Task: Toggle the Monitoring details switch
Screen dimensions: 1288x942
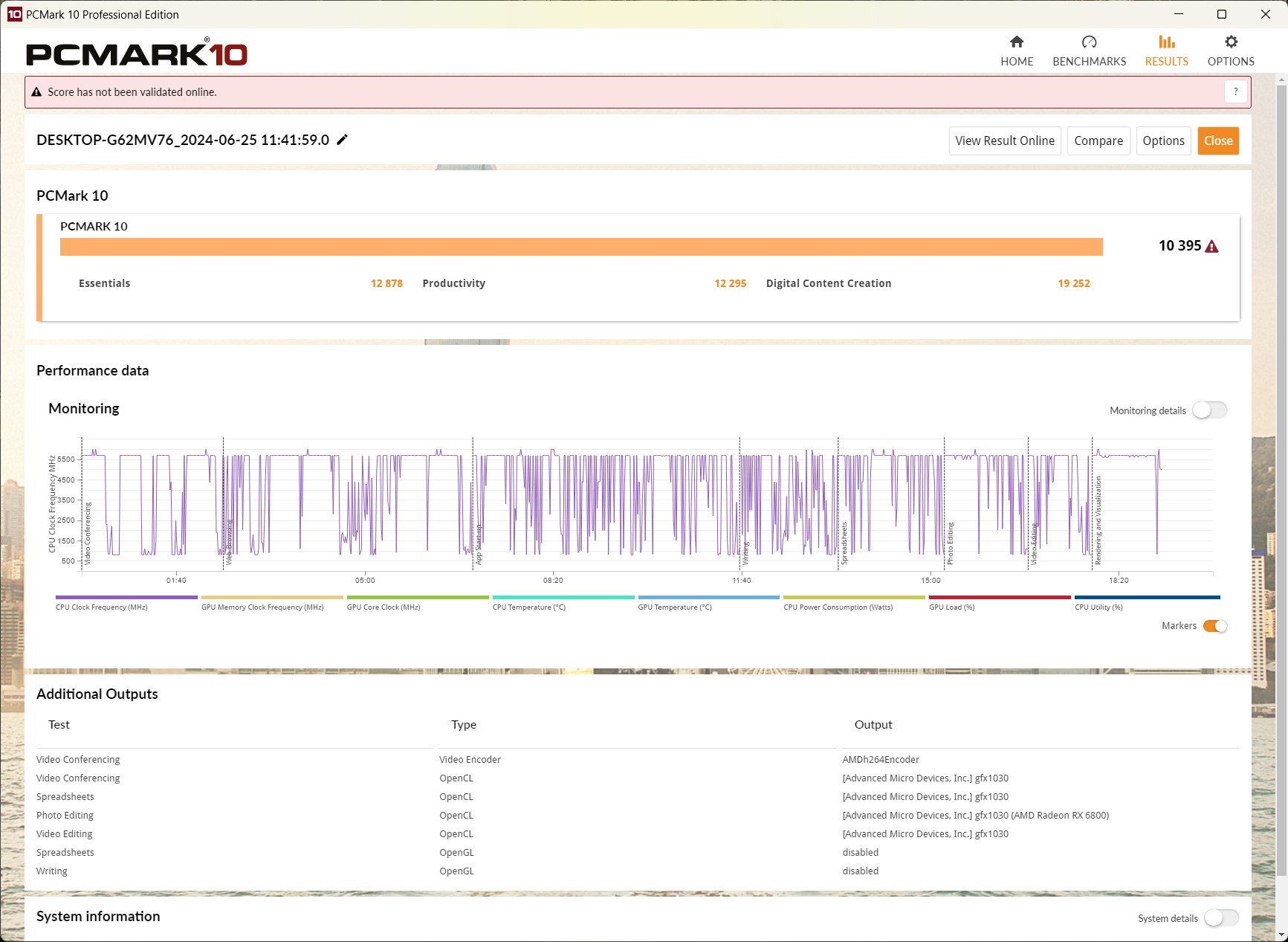Action: pos(1209,410)
